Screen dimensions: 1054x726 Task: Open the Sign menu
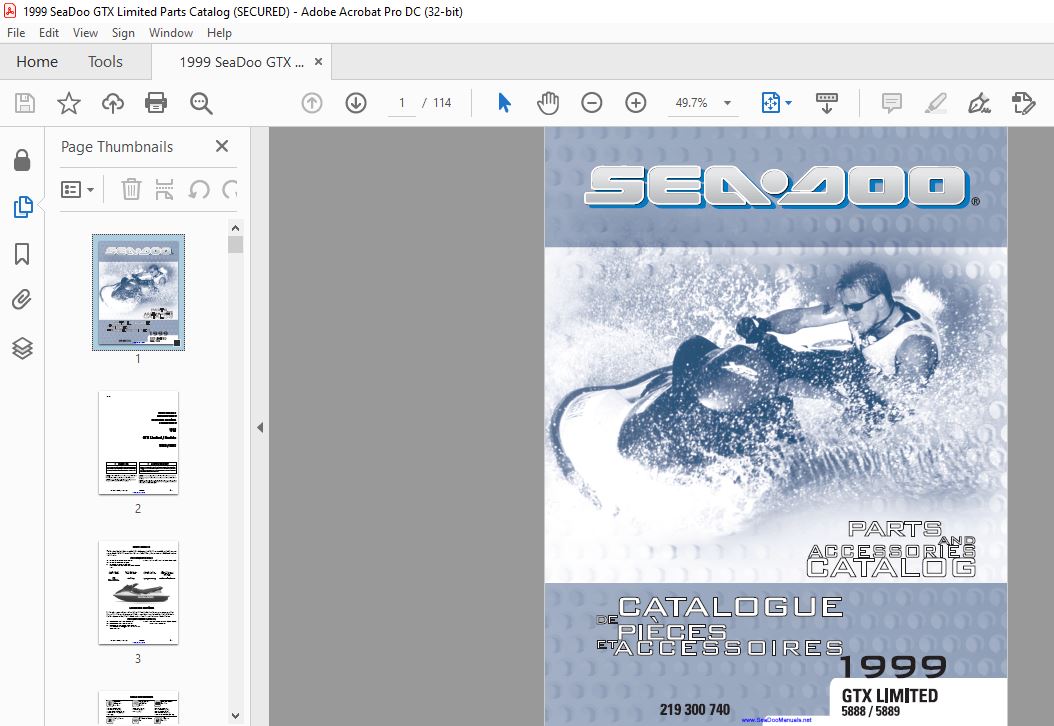click(123, 32)
